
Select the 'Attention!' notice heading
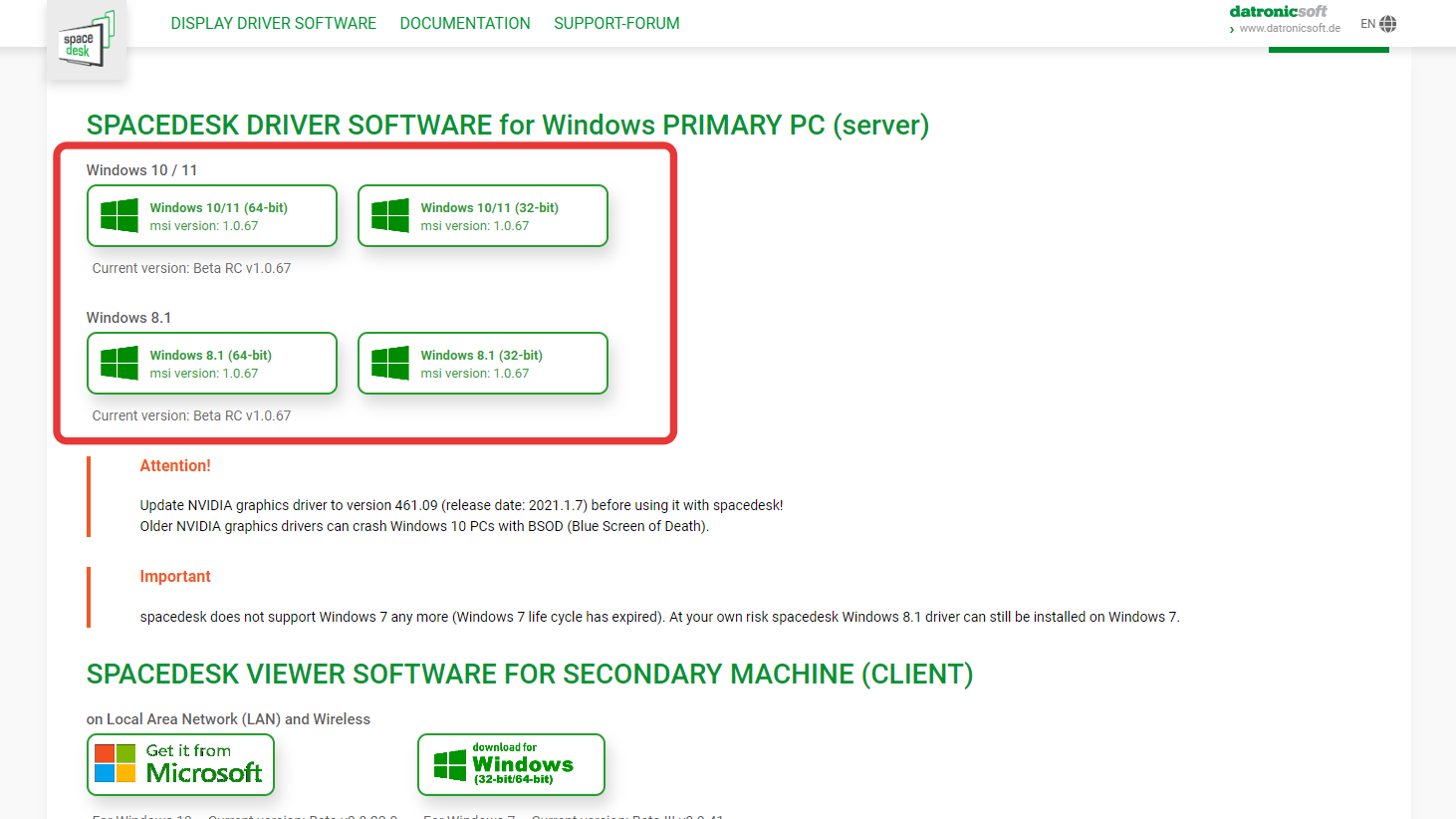175,465
